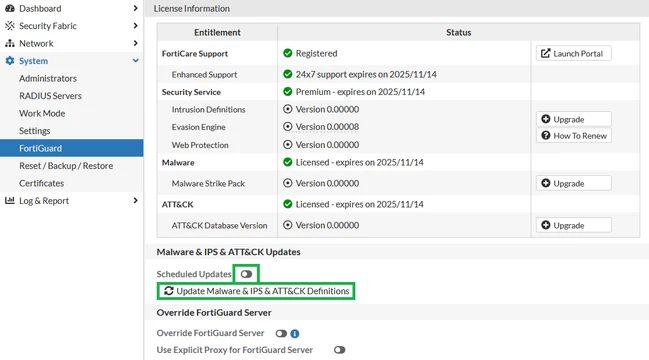Click Evasion Engine Version 0.00008 text

327,127
